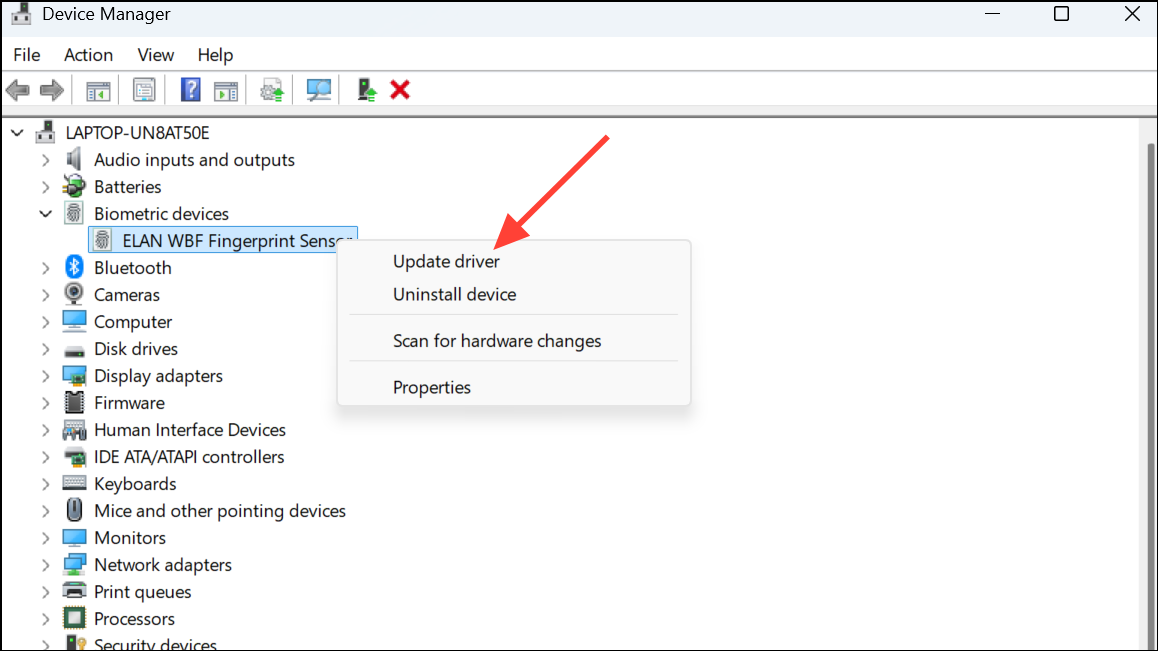Click the Bluetooth category icon
The width and height of the screenshot is (1158, 651).
click(x=74, y=267)
